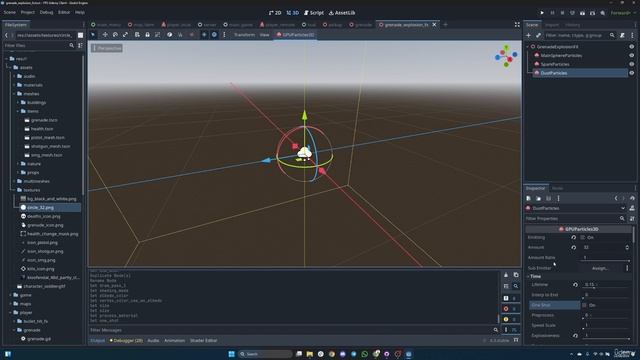This screenshot has height=360, width=640.
Task: Switch to the 2D workspace
Action: pos(275,13)
